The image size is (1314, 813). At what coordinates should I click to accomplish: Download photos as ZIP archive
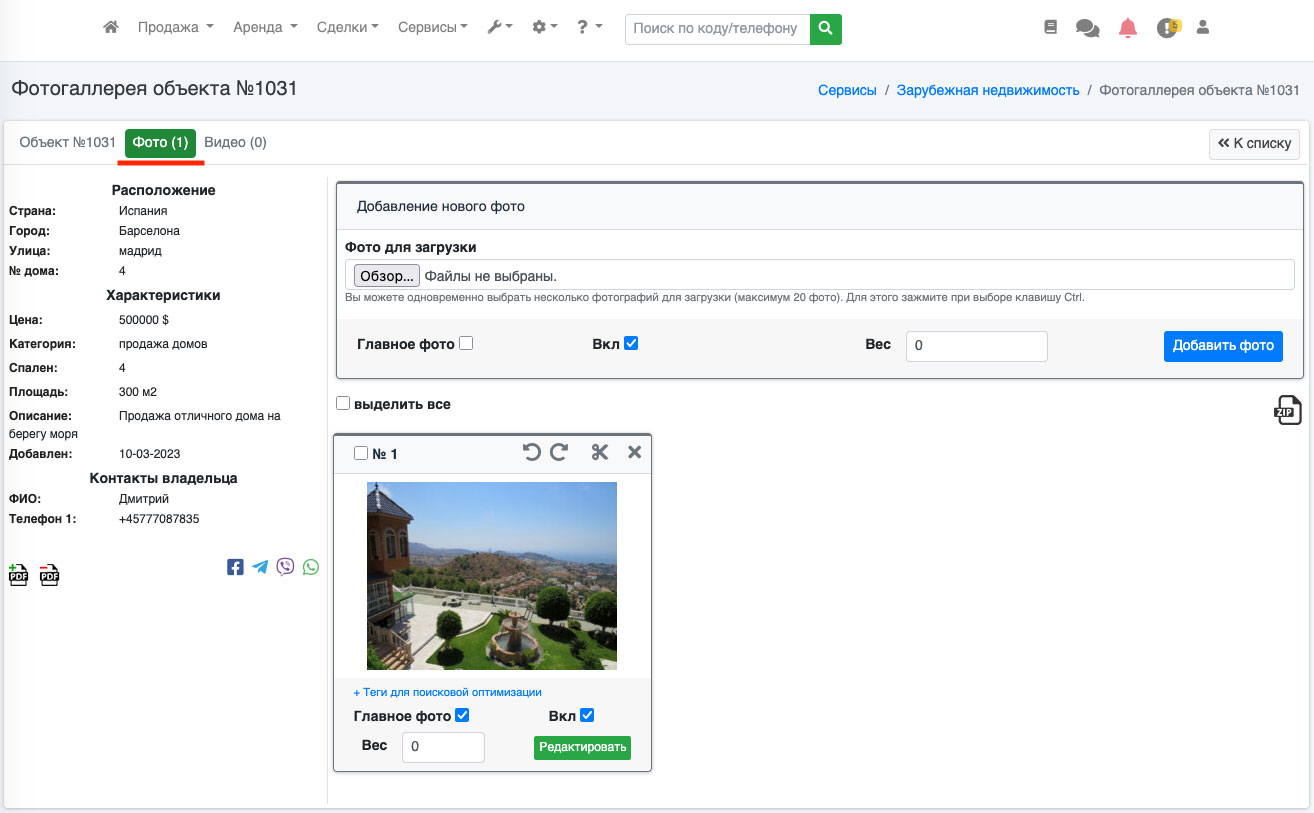click(1287, 410)
